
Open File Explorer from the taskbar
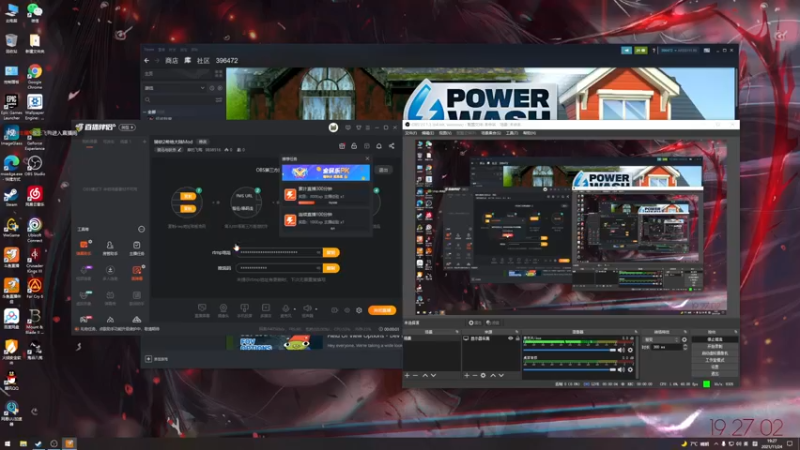(x=23, y=444)
